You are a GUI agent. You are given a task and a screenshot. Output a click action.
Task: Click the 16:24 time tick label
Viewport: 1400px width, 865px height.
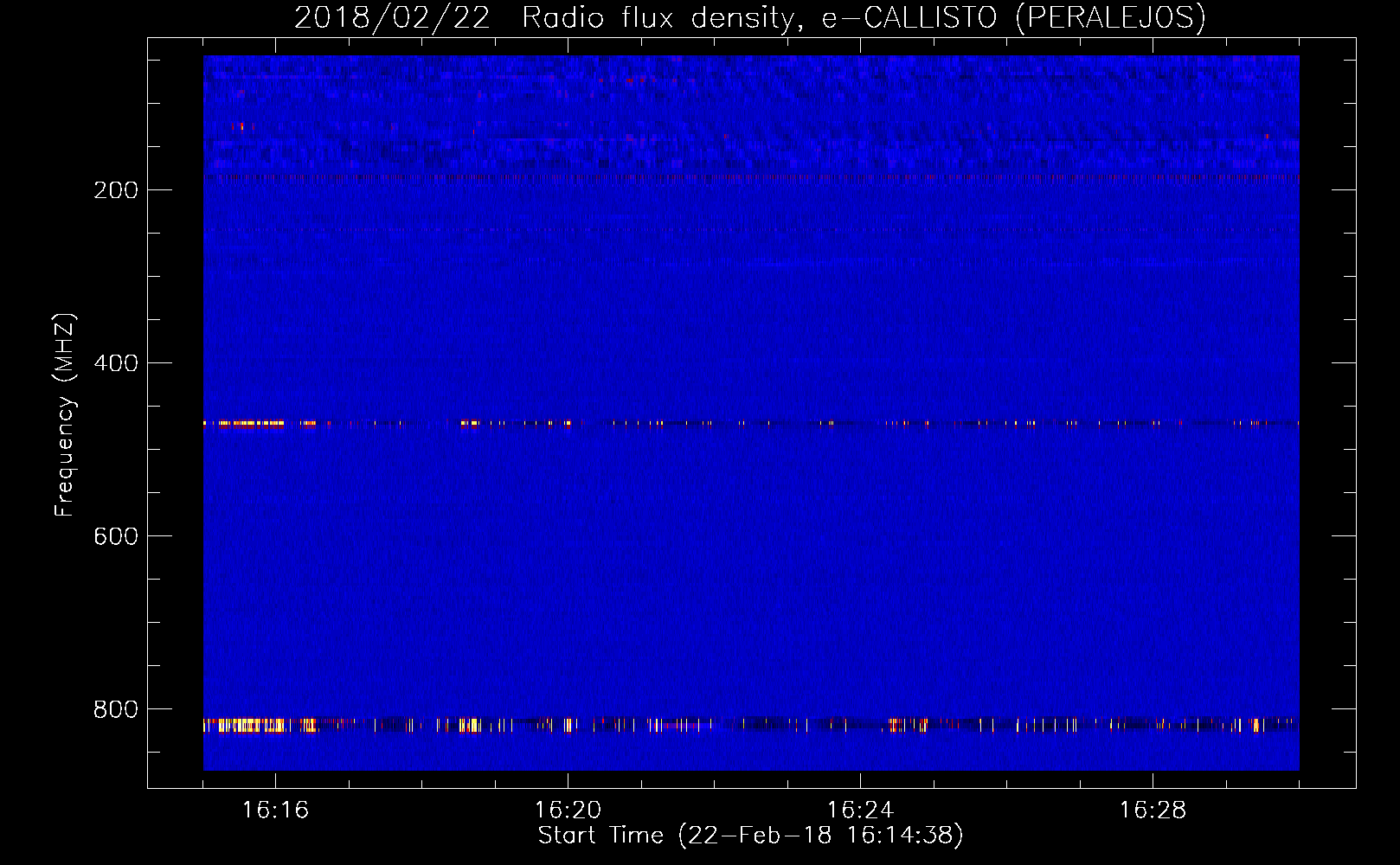tap(860, 810)
